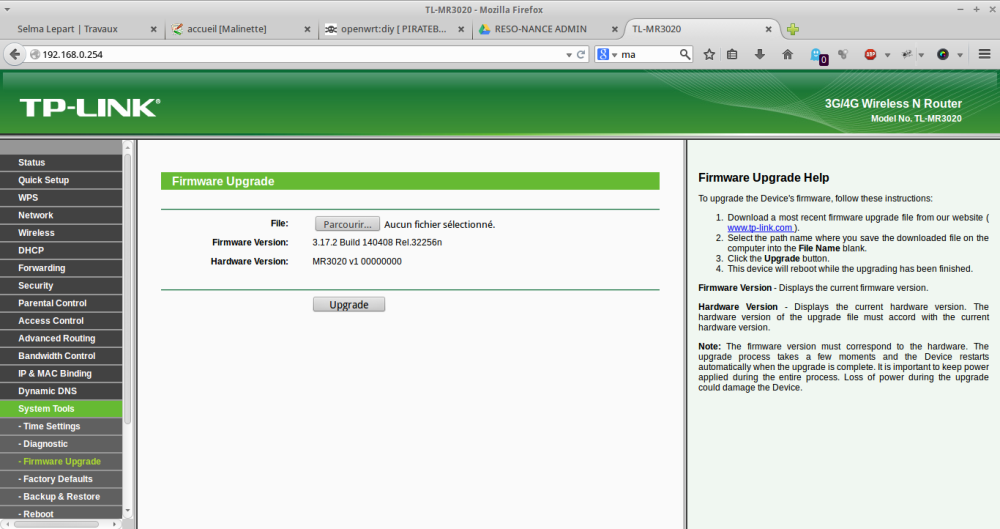This screenshot has height=529, width=1000.
Task: Open Time Settings submenu
Action: coord(61,426)
